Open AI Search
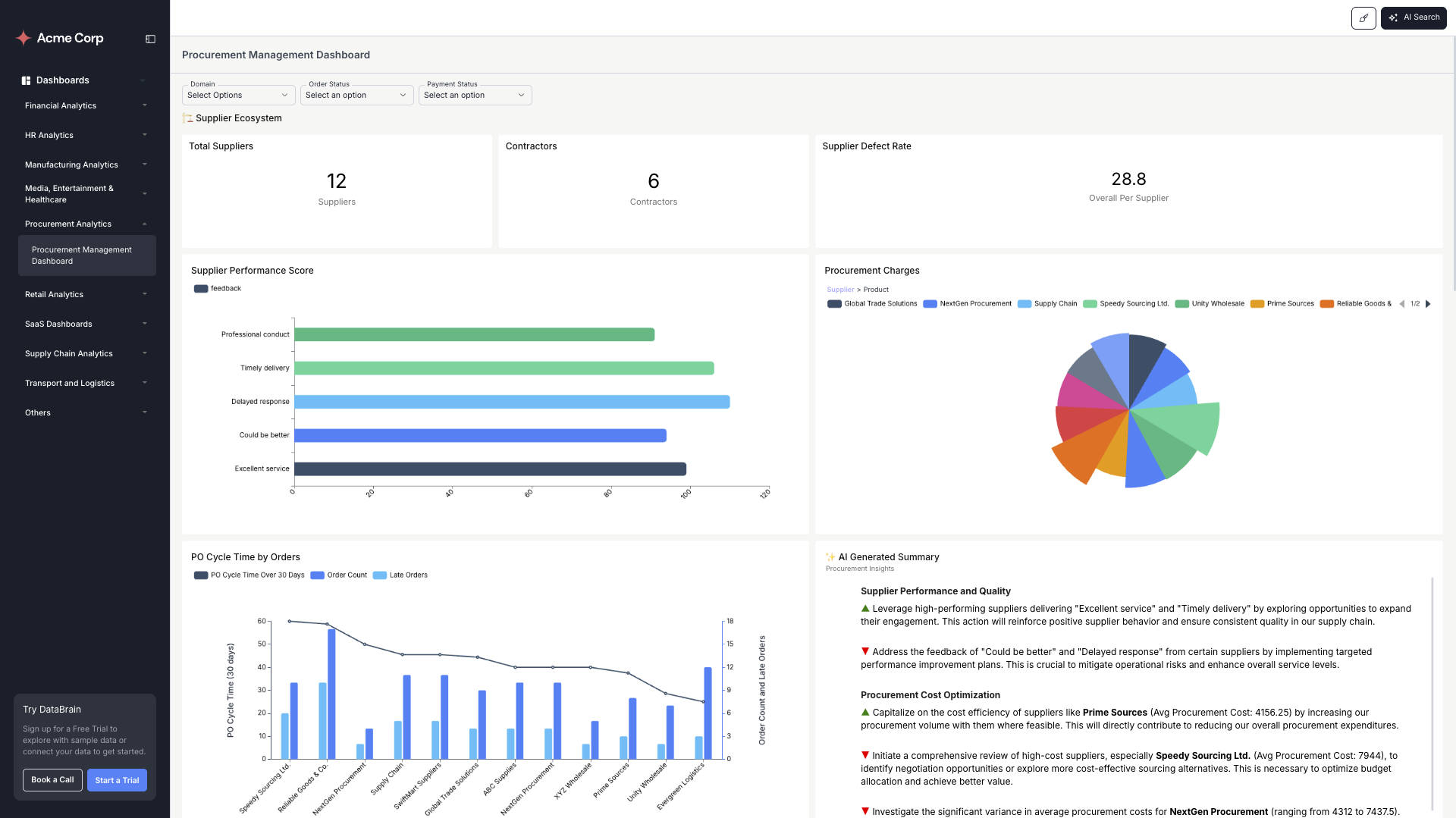Screen dimensions: 1456x818 tap(1414, 17)
